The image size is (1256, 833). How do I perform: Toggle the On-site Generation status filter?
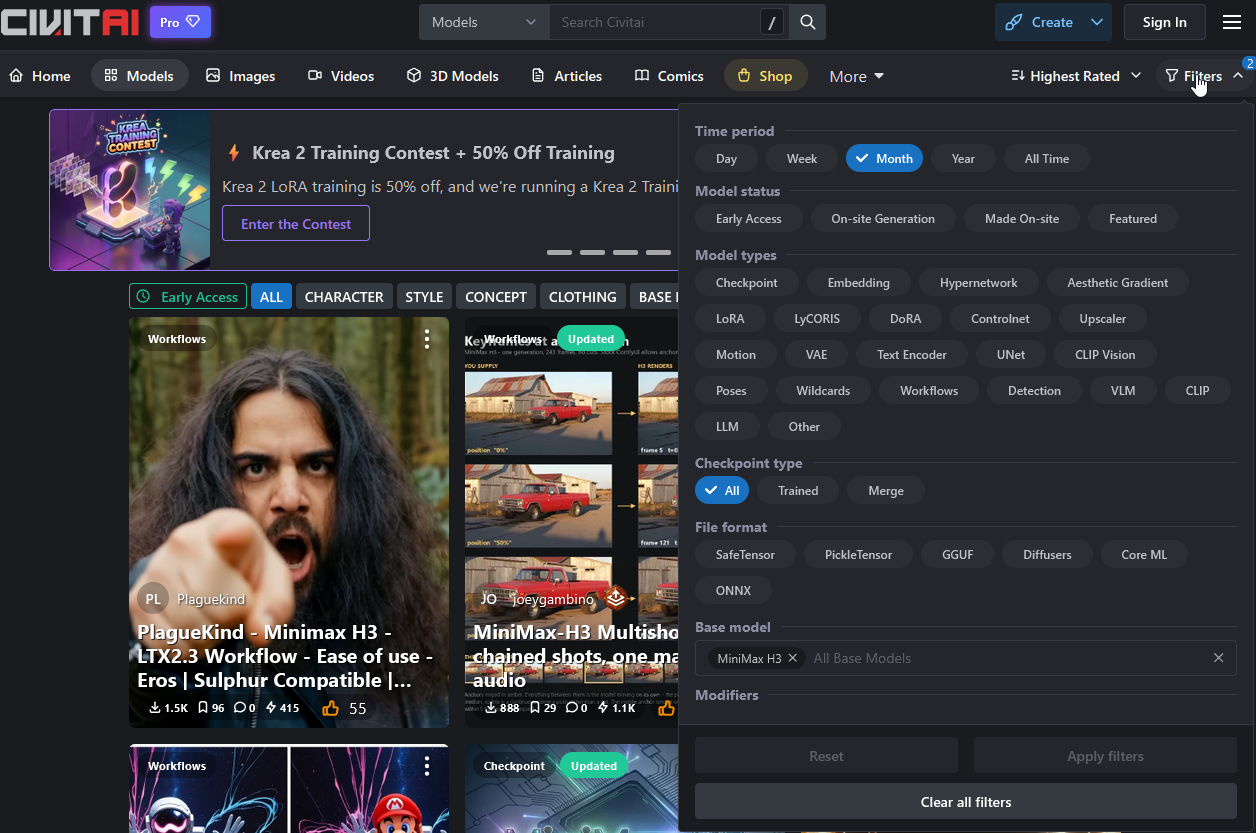pos(883,218)
